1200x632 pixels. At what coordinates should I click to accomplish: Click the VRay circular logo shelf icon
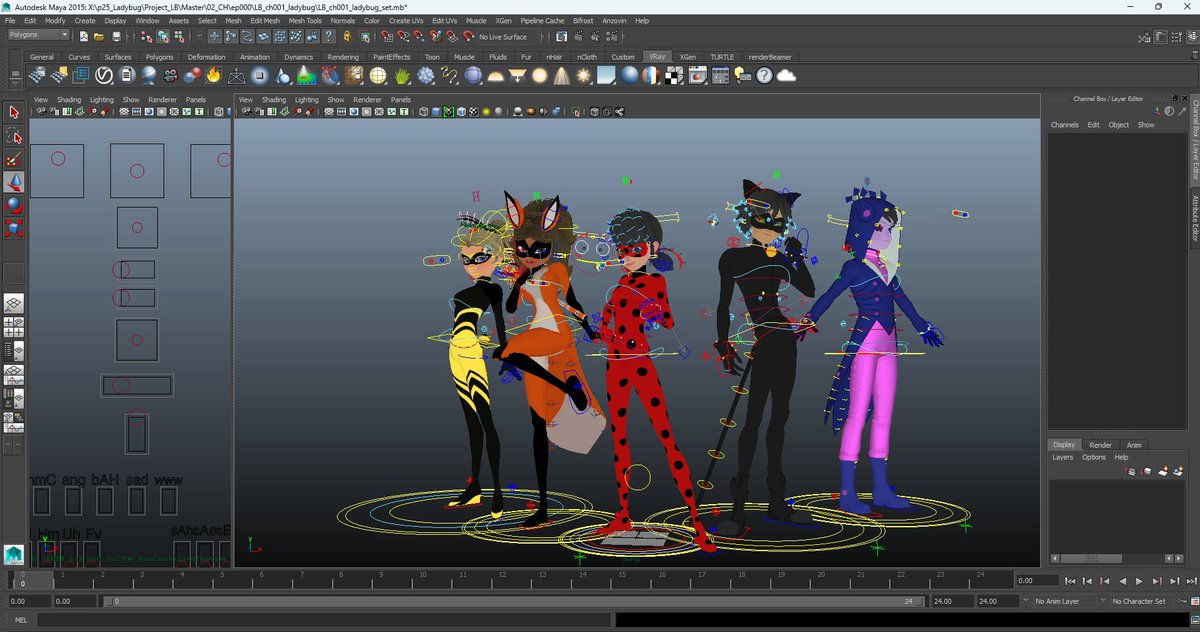click(103, 75)
